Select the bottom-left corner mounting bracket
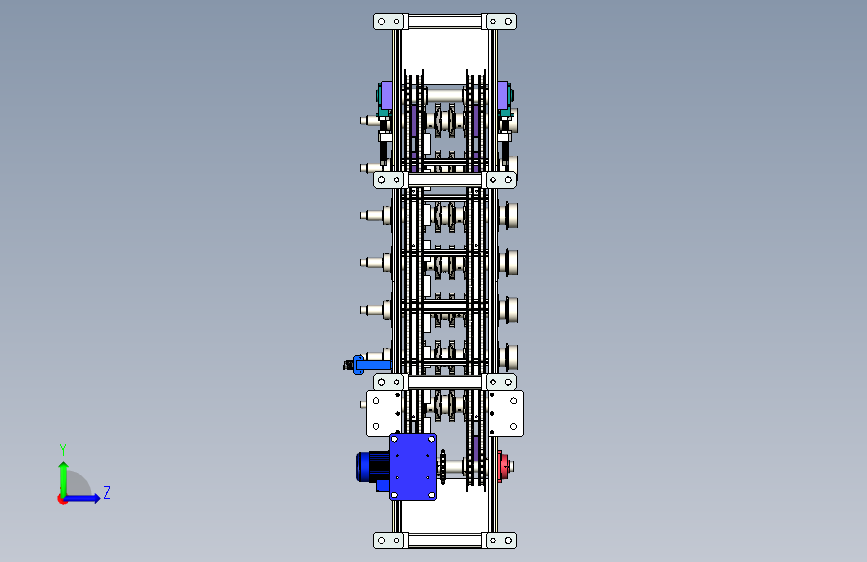This screenshot has width=867, height=562. click(x=390, y=540)
